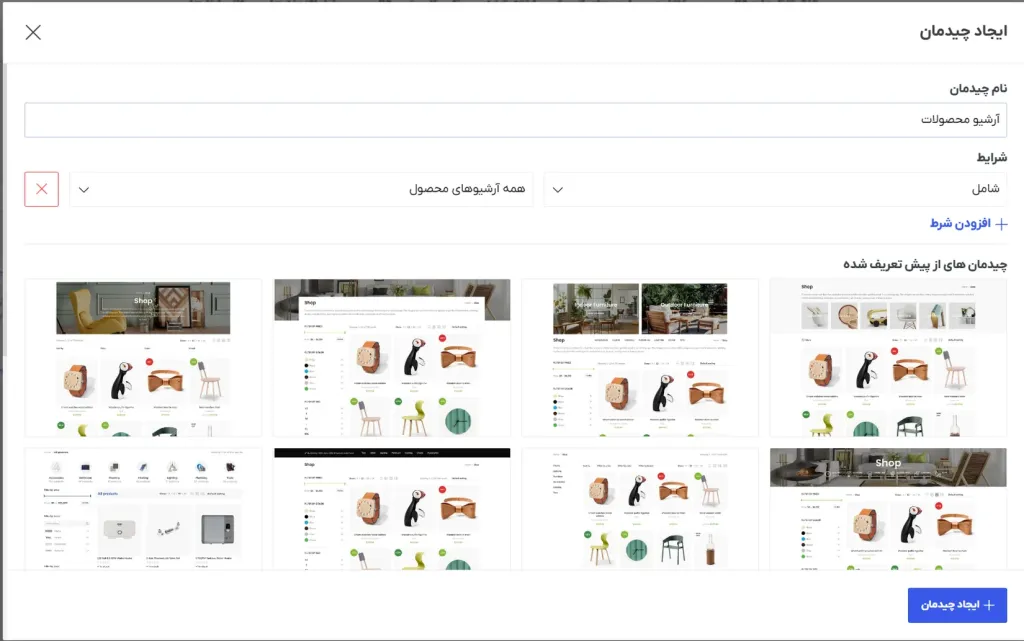Image resolution: width=1024 pixels, height=641 pixels.
Task: Pick layout with row of category images
Action: pyautogui.click(x=888, y=358)
